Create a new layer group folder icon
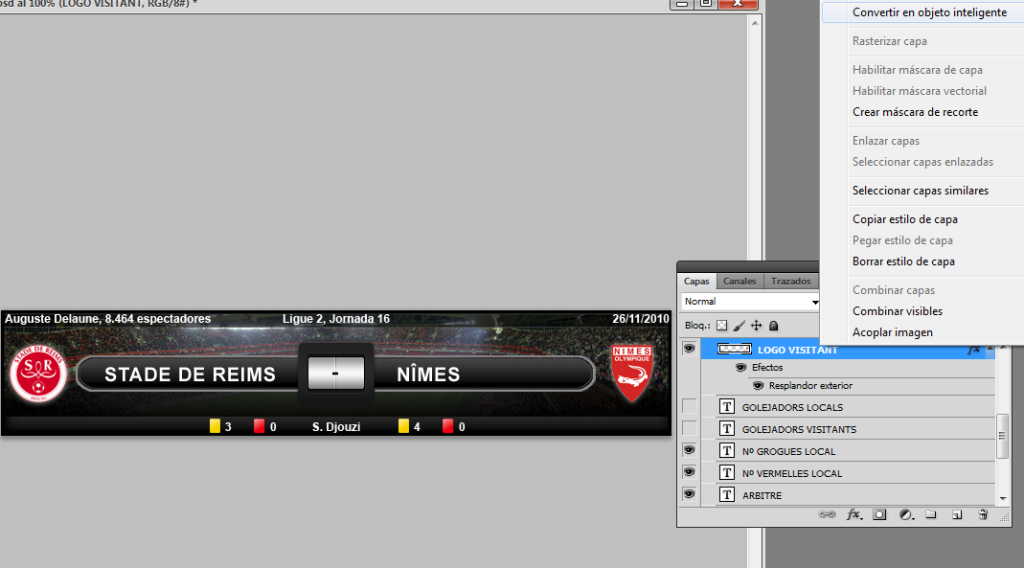This screenshot has height=568, width=1024. point(931,514)
